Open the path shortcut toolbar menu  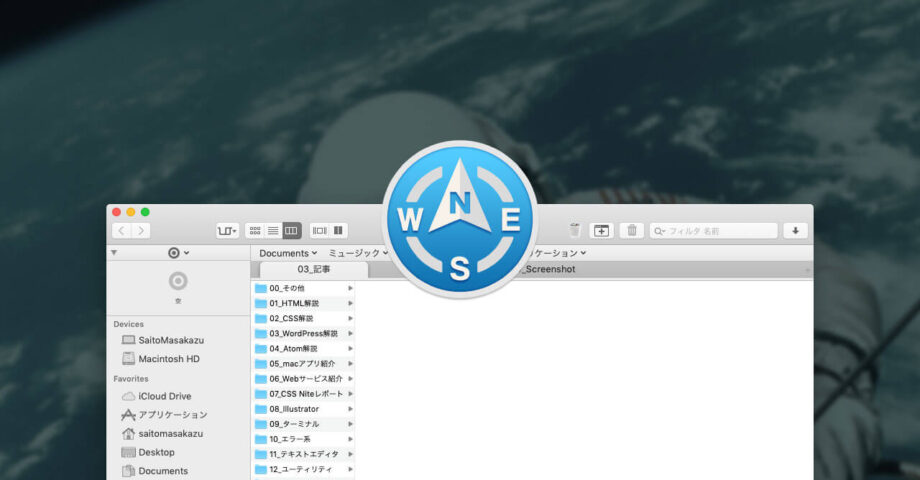[x=227, y=231]
